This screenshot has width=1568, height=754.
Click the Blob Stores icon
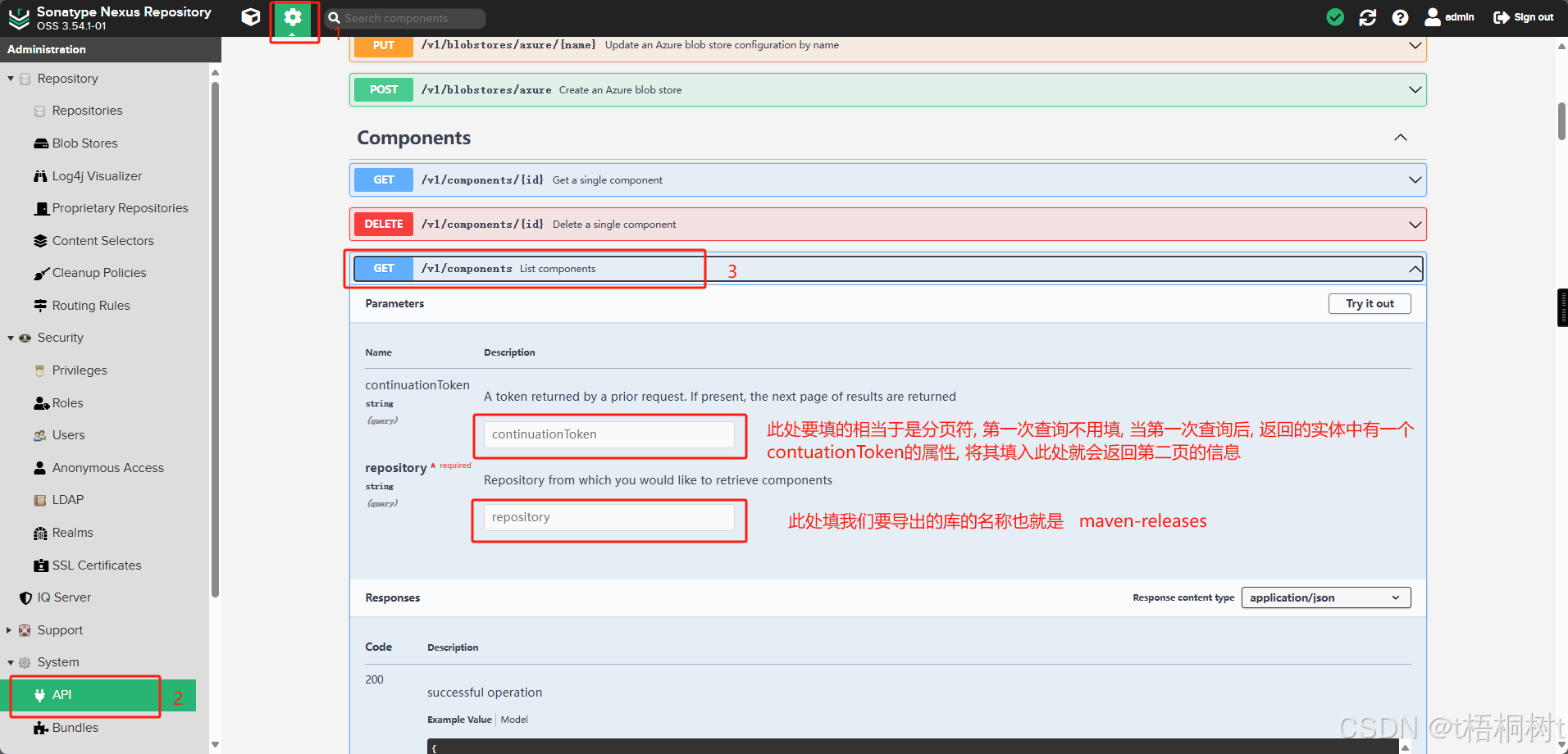click(40, 143)
